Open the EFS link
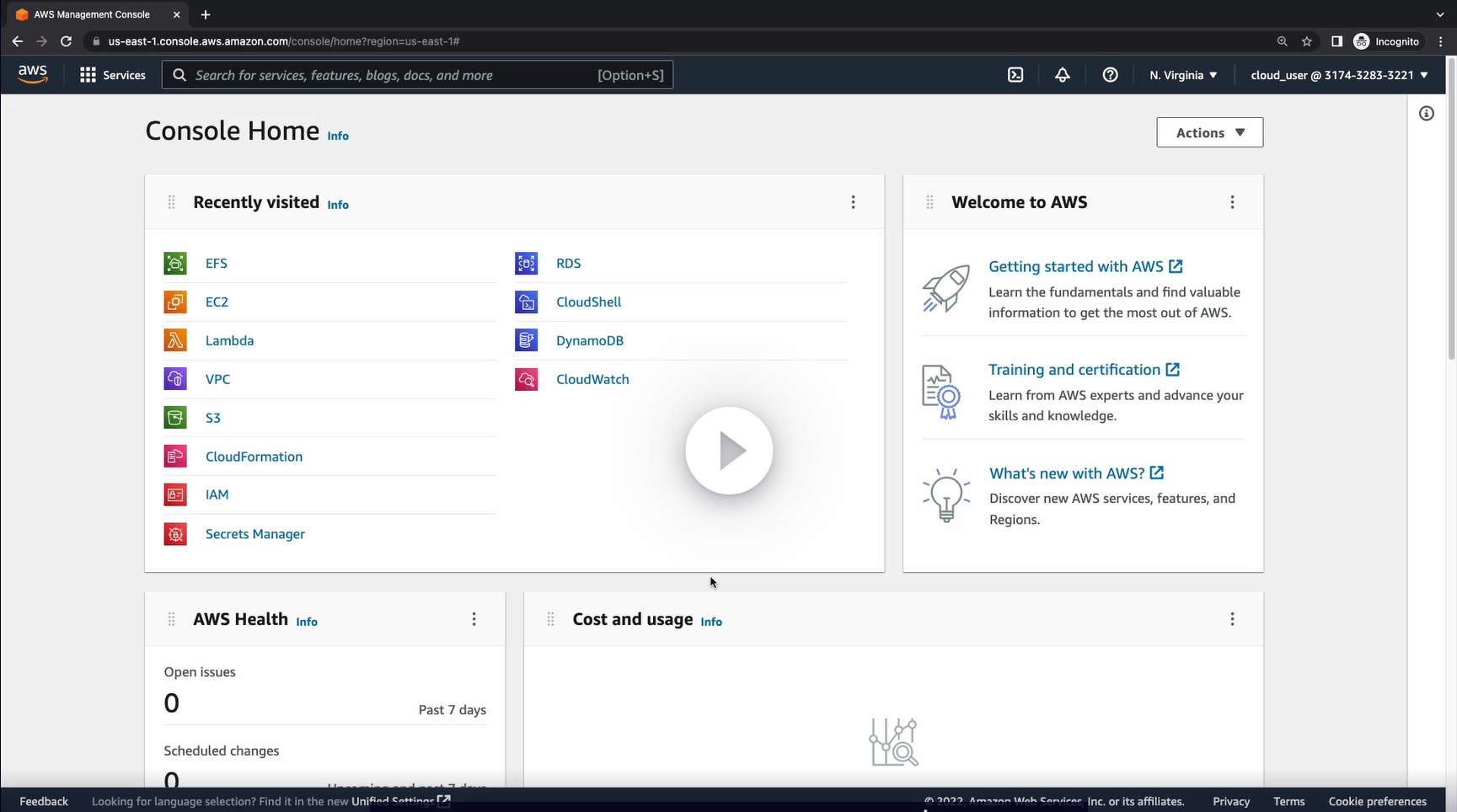Image resolution: width=1457 pixels, height=812 pixels. [217, 264]
